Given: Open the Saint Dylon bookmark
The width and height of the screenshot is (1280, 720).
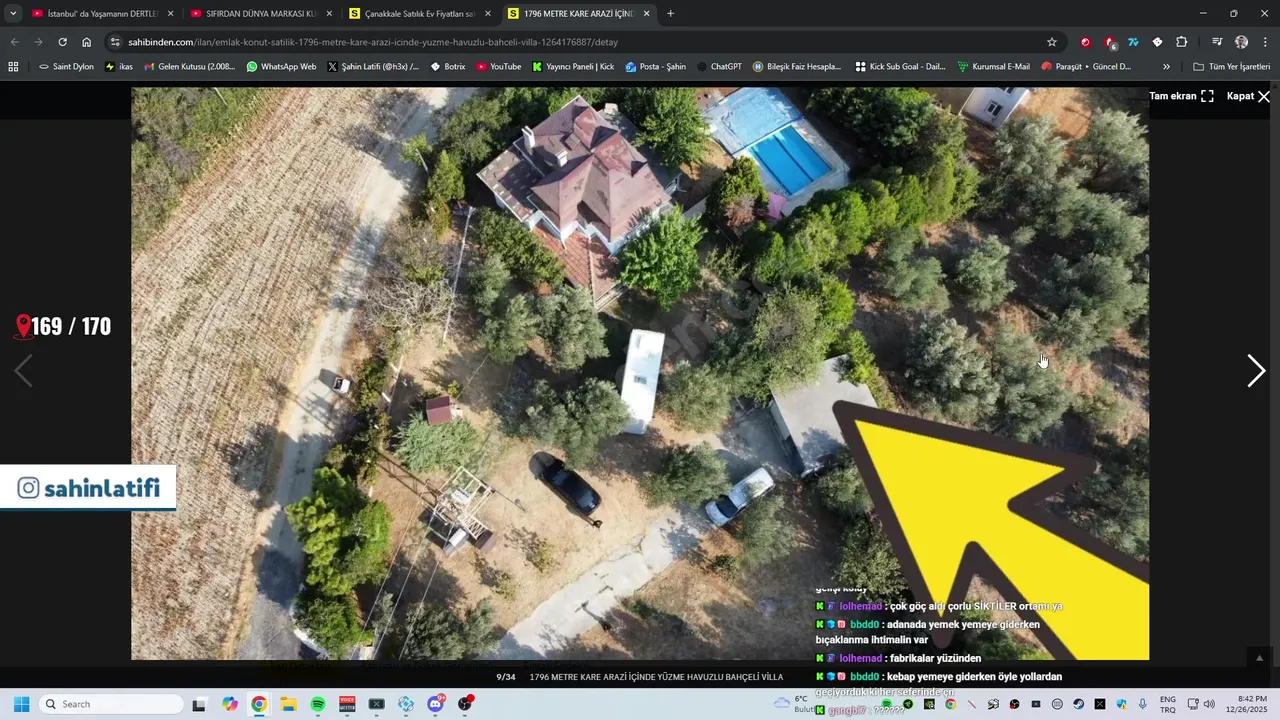Looking at the screenshot, I should 66,66.
